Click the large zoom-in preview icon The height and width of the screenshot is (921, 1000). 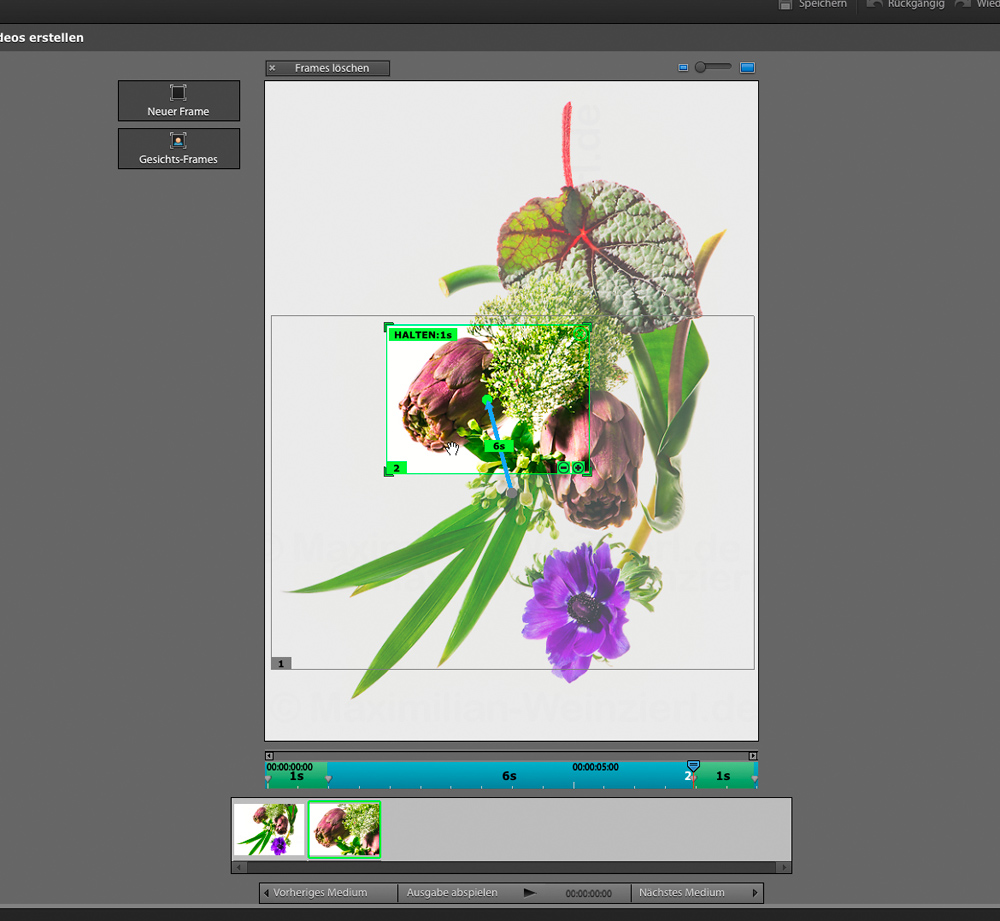point(747,68)
